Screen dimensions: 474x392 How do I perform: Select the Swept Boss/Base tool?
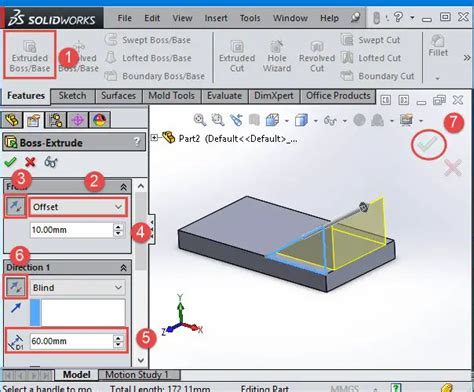[x=148, y=40]
